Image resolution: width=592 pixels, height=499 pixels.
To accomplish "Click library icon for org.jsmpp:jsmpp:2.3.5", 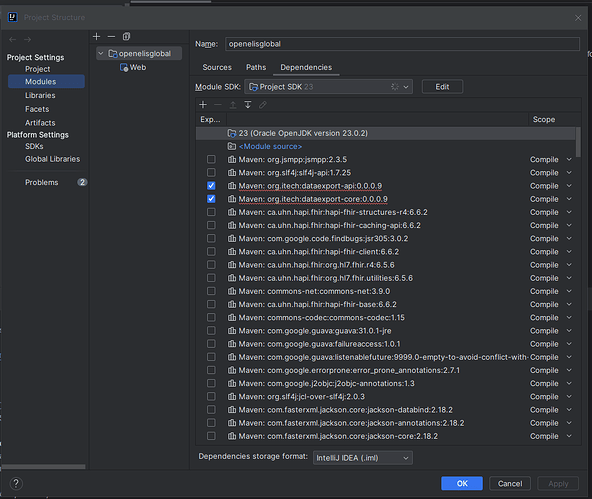I will [232, 160].
